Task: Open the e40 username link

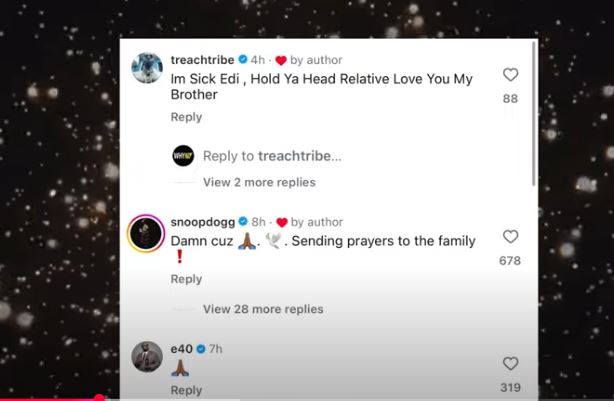Action: [x=182, y=349]
